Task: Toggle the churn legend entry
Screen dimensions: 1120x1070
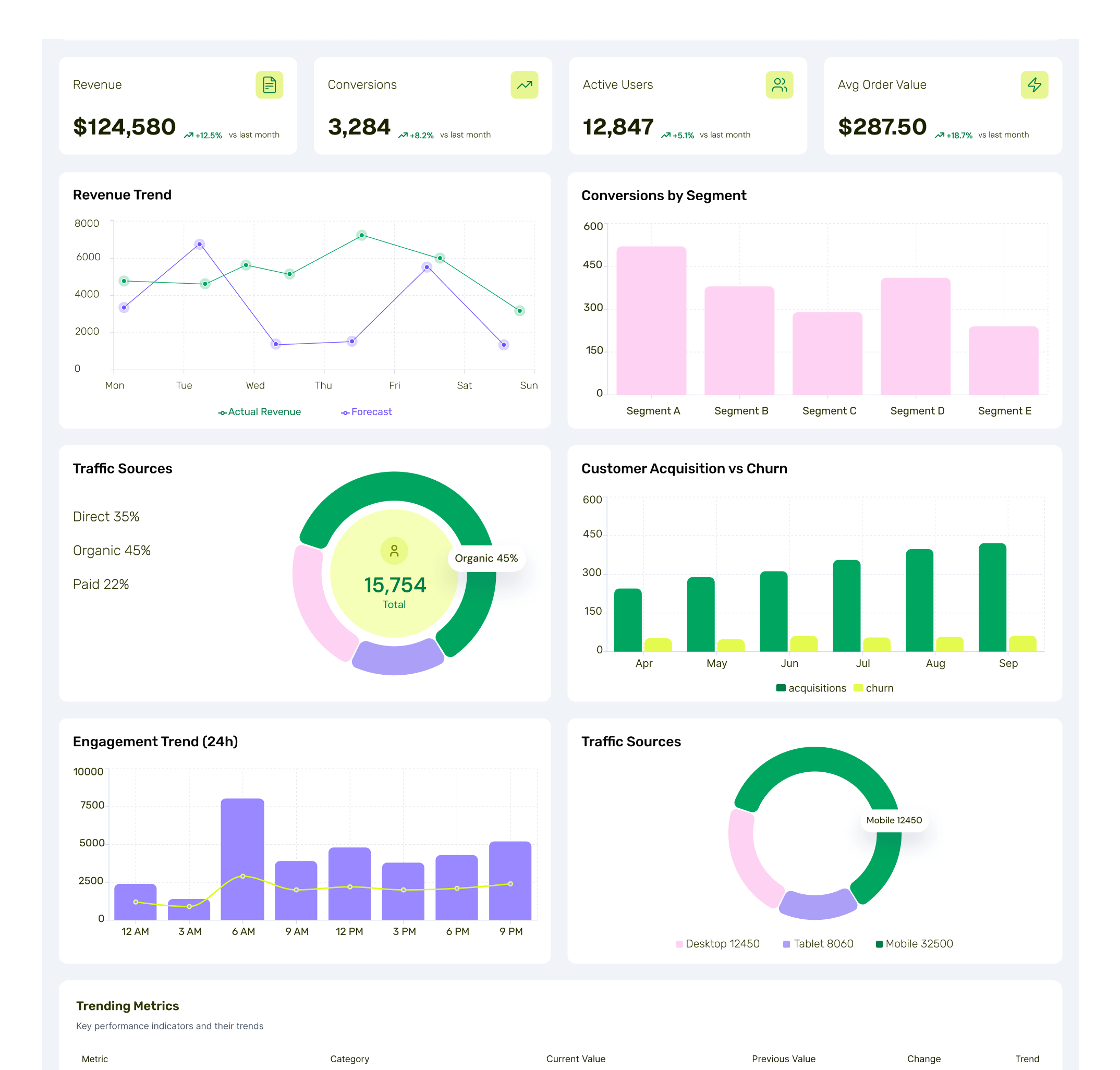Action: tap(873, 688)
